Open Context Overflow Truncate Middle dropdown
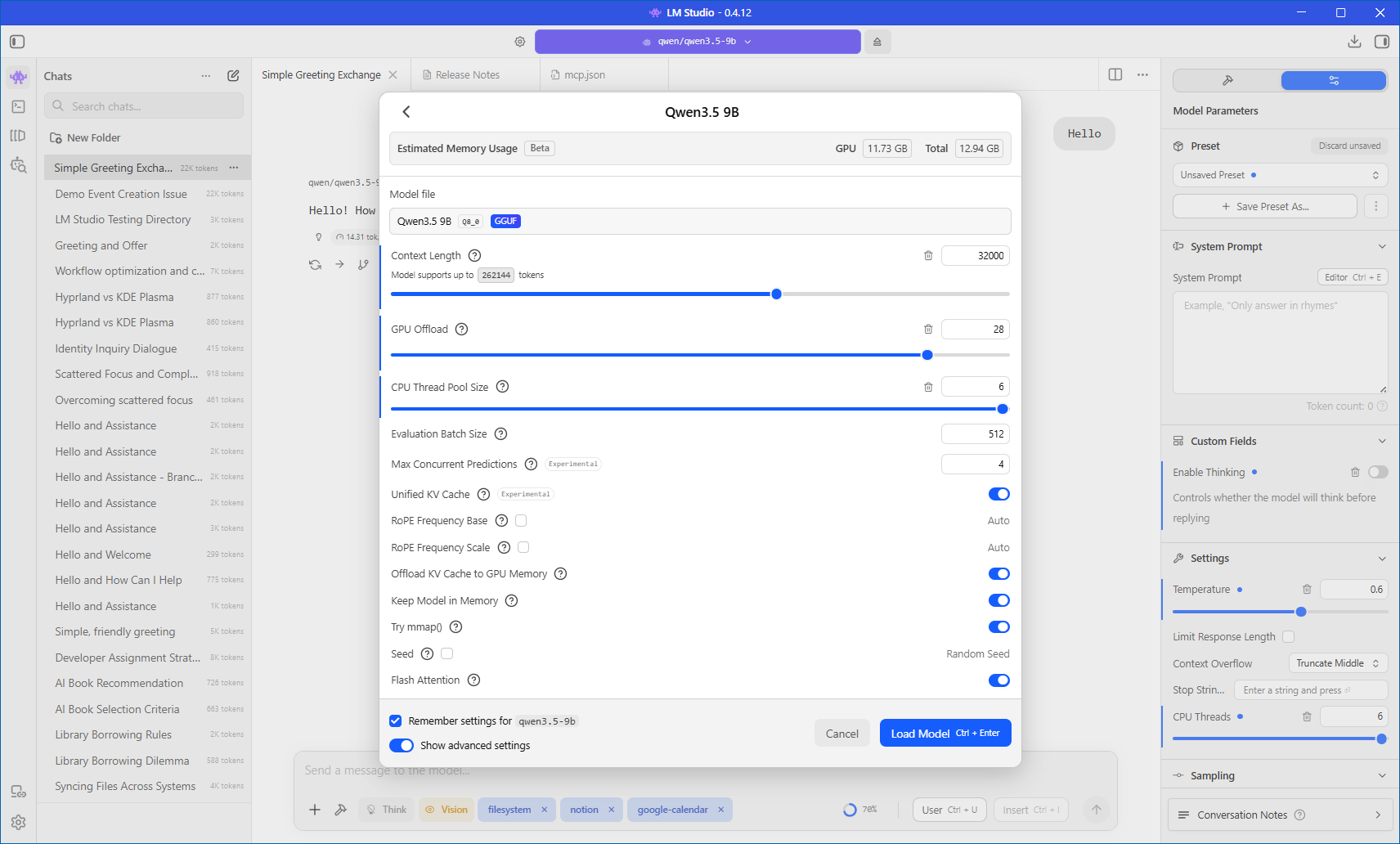This screenshot has width=1400, height=844. 1338,663
